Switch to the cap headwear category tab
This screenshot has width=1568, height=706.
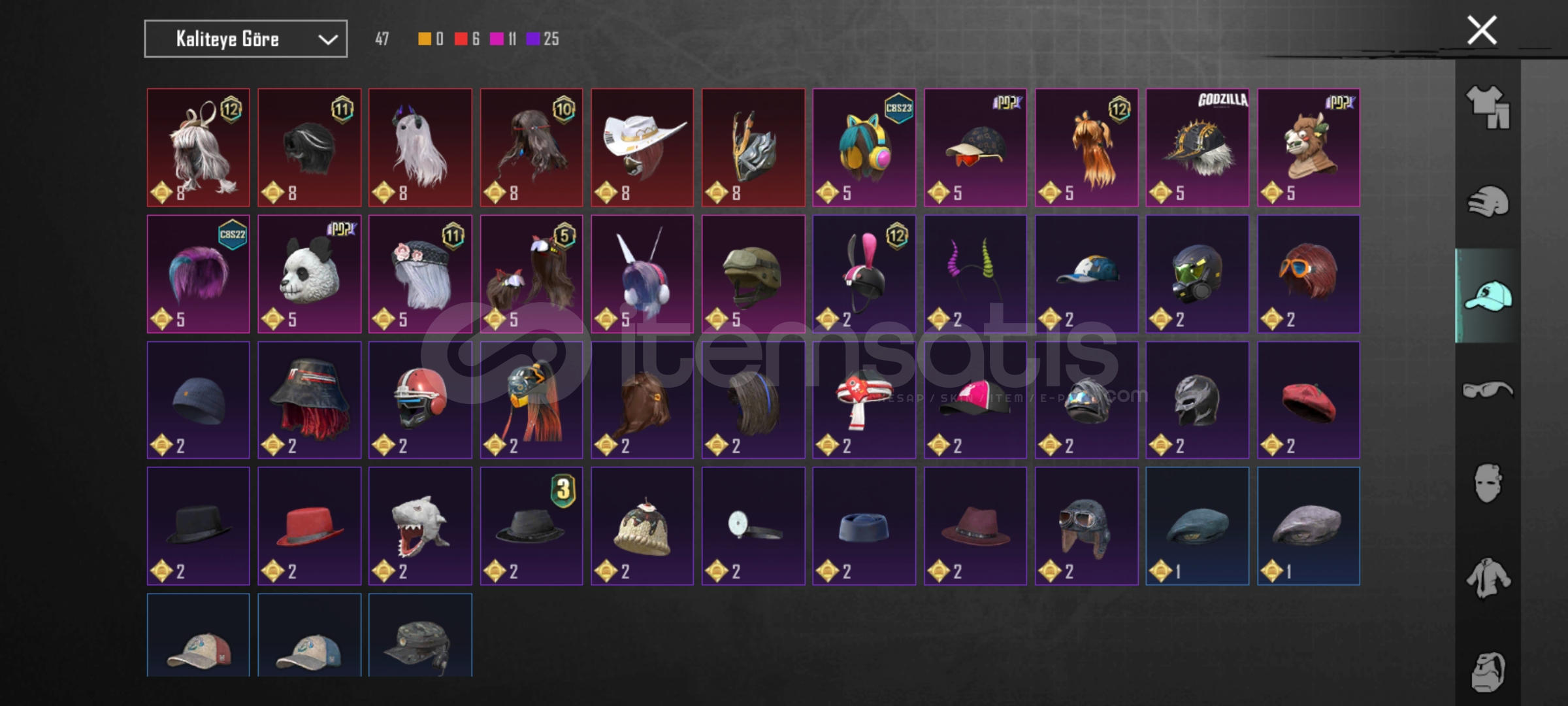point(1488,295)
